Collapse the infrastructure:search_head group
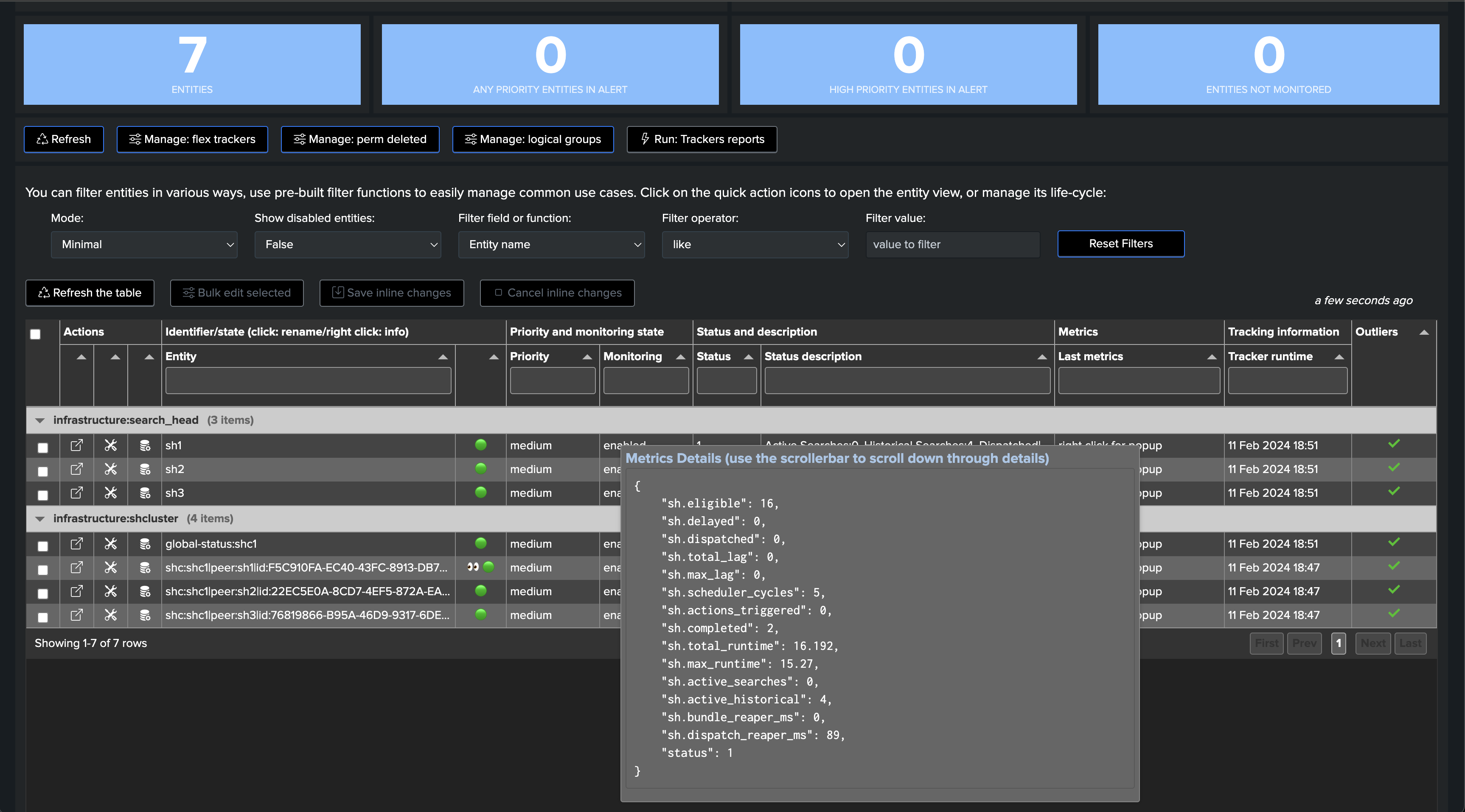 tap(40, 420)
